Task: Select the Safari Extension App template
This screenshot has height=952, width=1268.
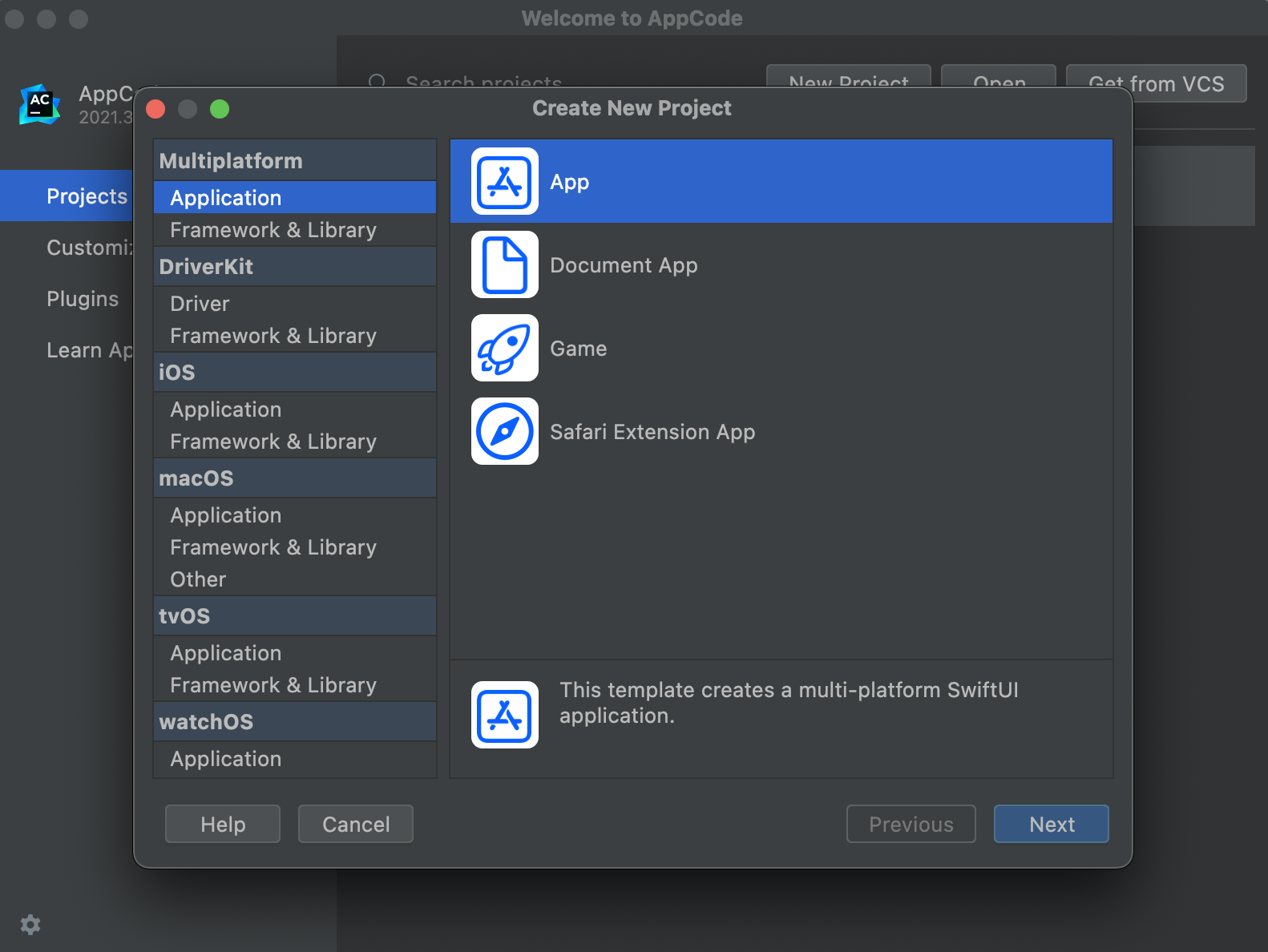Action: [x=781, y=431]
